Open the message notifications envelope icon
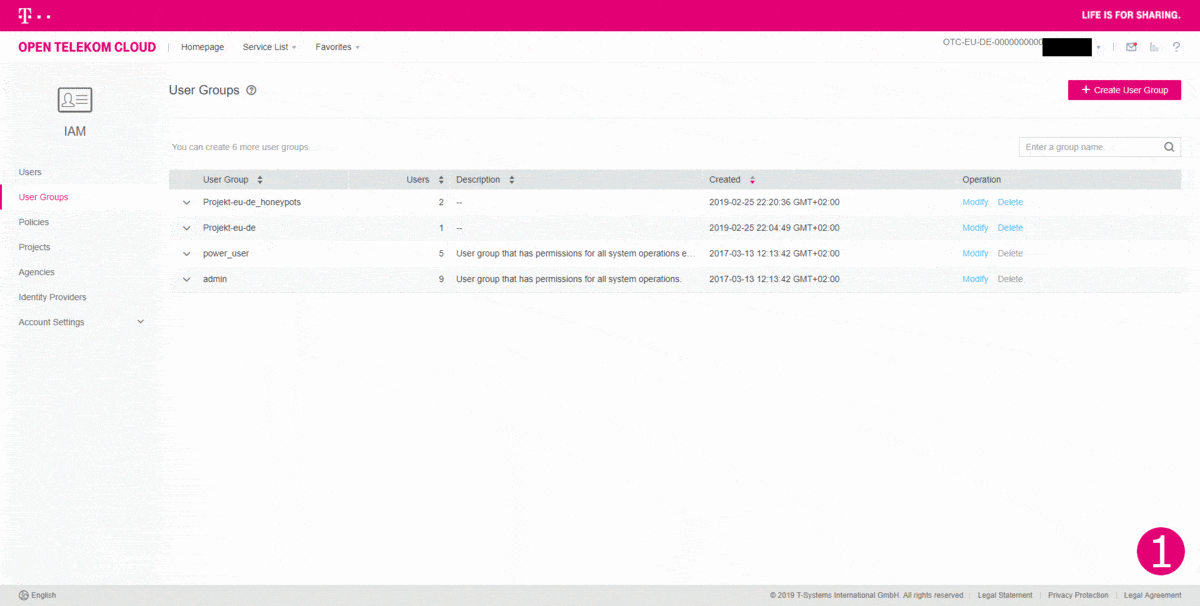Viewport: 1200px width, 606px height. coord(1131,46)
